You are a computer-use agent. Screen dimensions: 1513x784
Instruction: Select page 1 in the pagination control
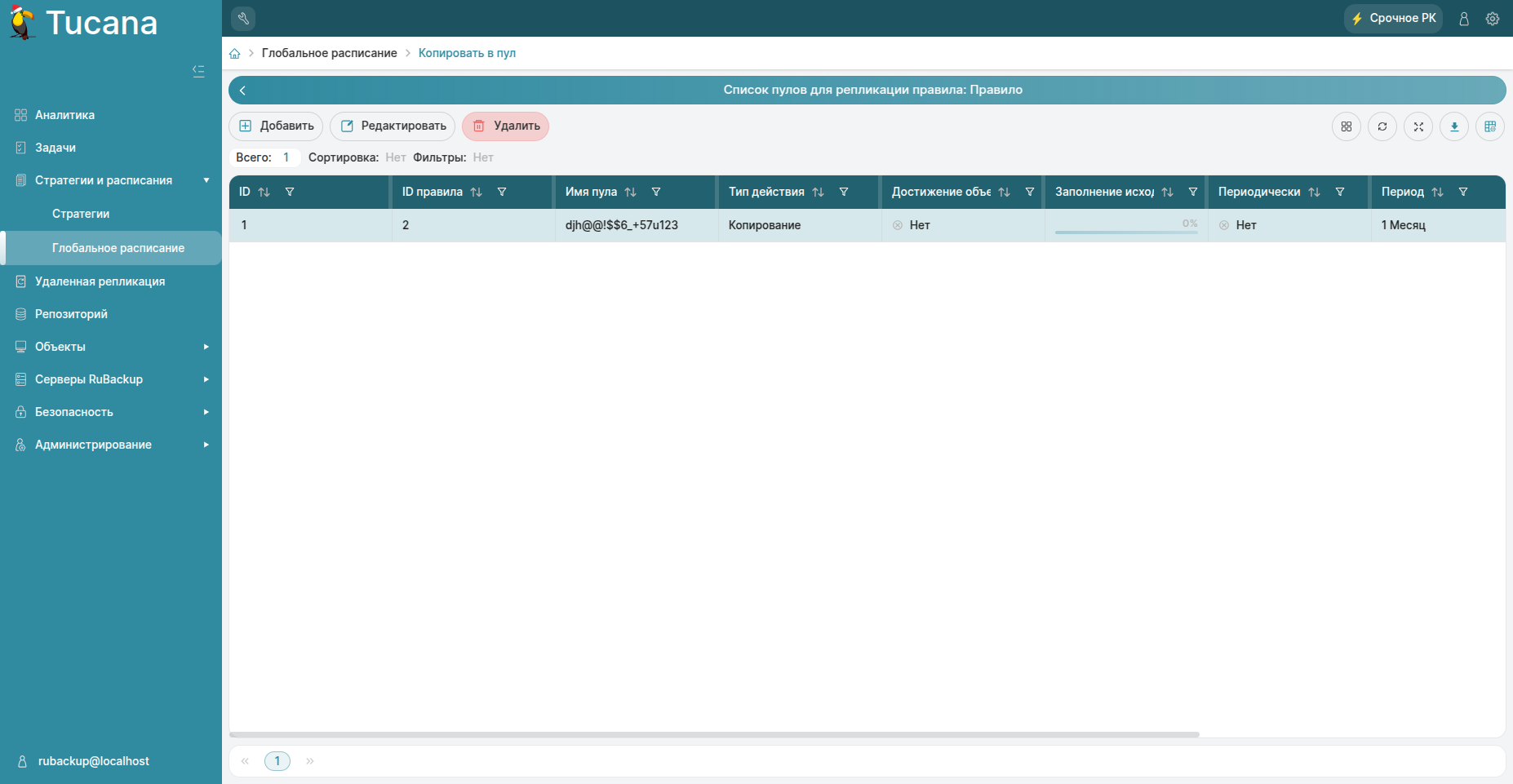pyautogui.click(x=277, y=760)
